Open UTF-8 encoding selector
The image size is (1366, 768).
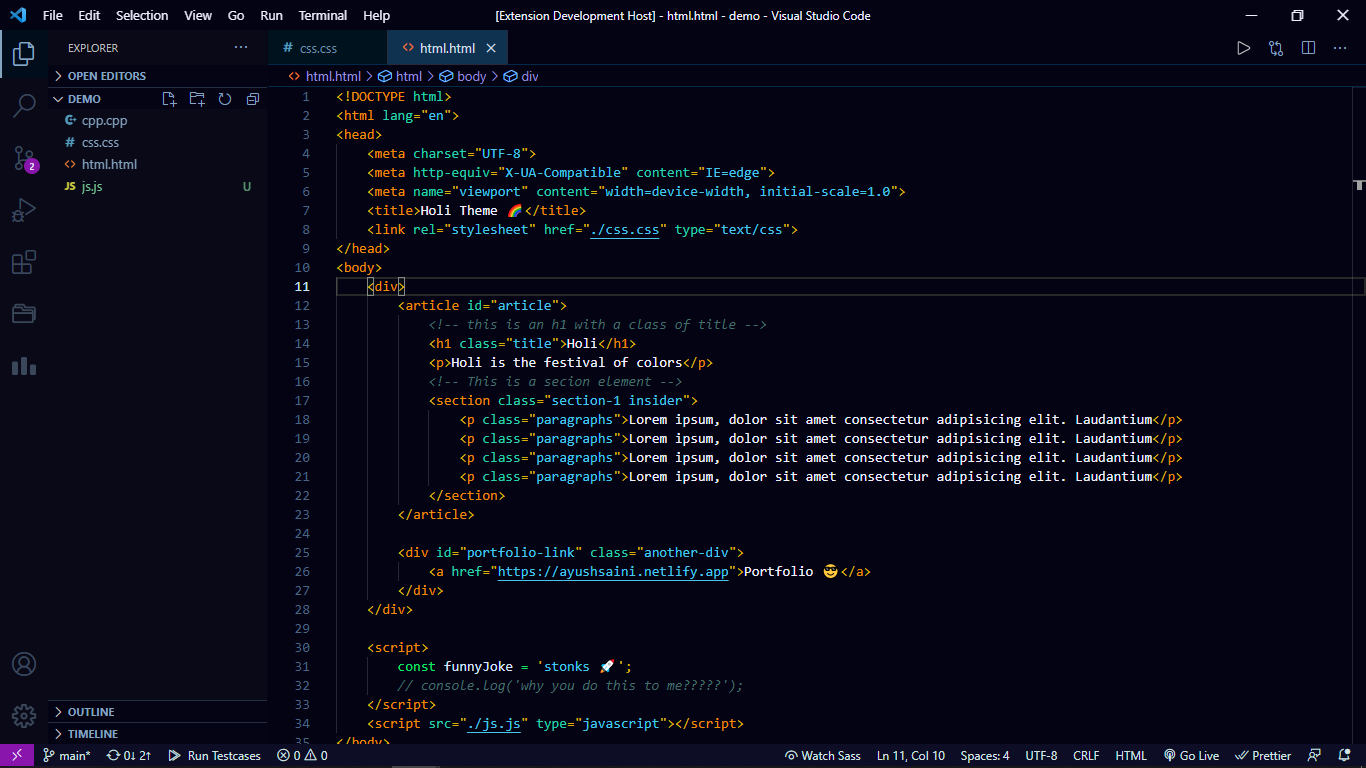(1041, 756)
